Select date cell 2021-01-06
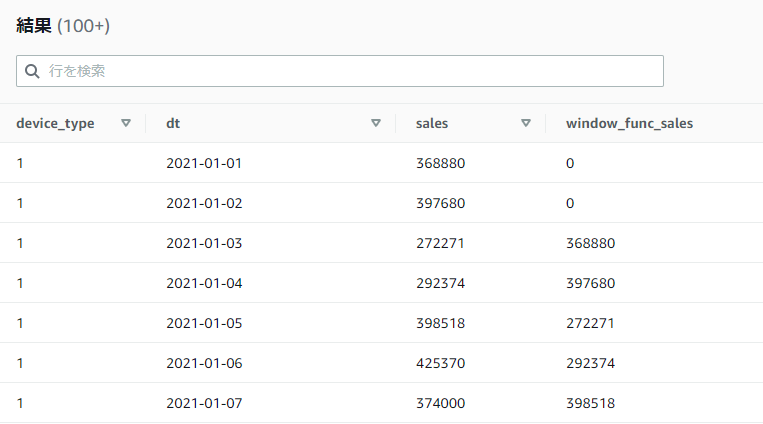 click(x=204, y=363)
